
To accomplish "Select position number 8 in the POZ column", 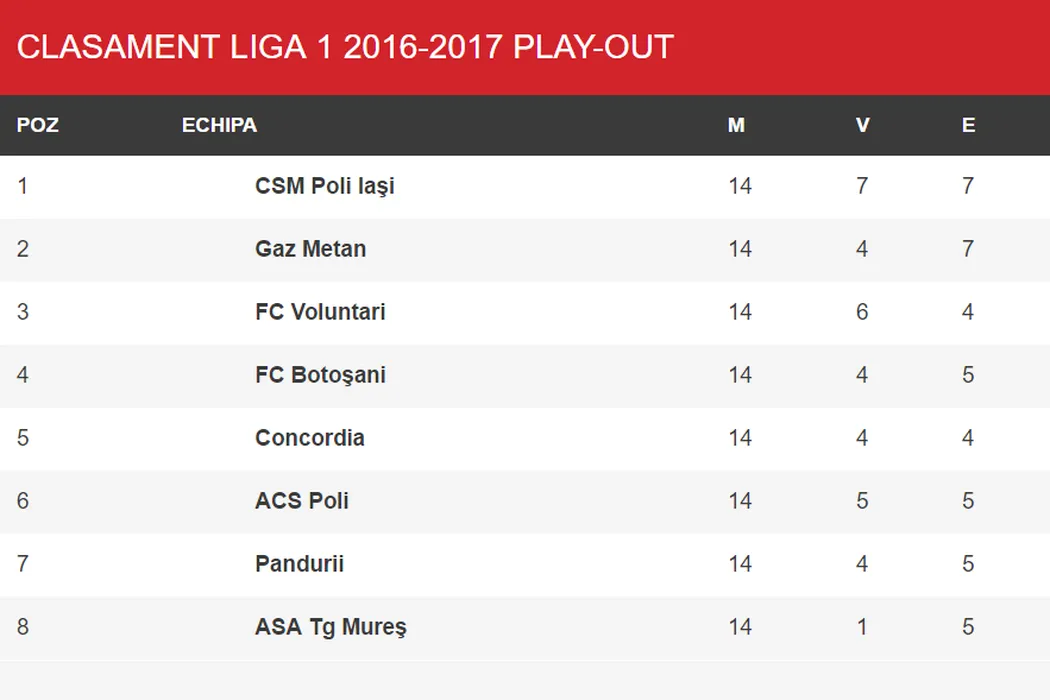I will (x=22, y=627).
